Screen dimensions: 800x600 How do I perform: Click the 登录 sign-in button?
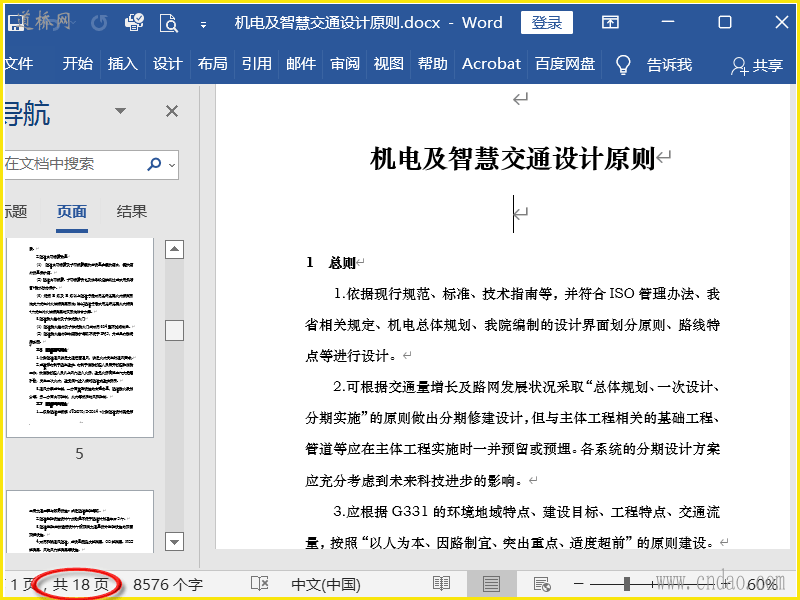[546, 22]
